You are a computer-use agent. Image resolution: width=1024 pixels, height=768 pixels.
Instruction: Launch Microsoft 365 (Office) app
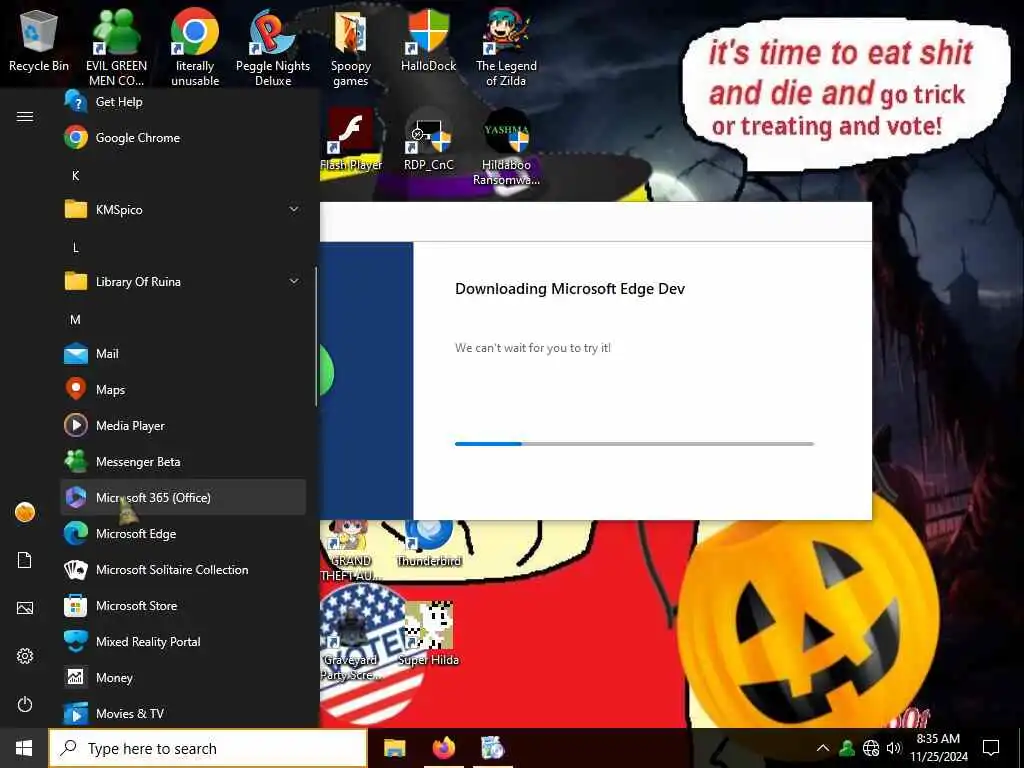(183, 498)
